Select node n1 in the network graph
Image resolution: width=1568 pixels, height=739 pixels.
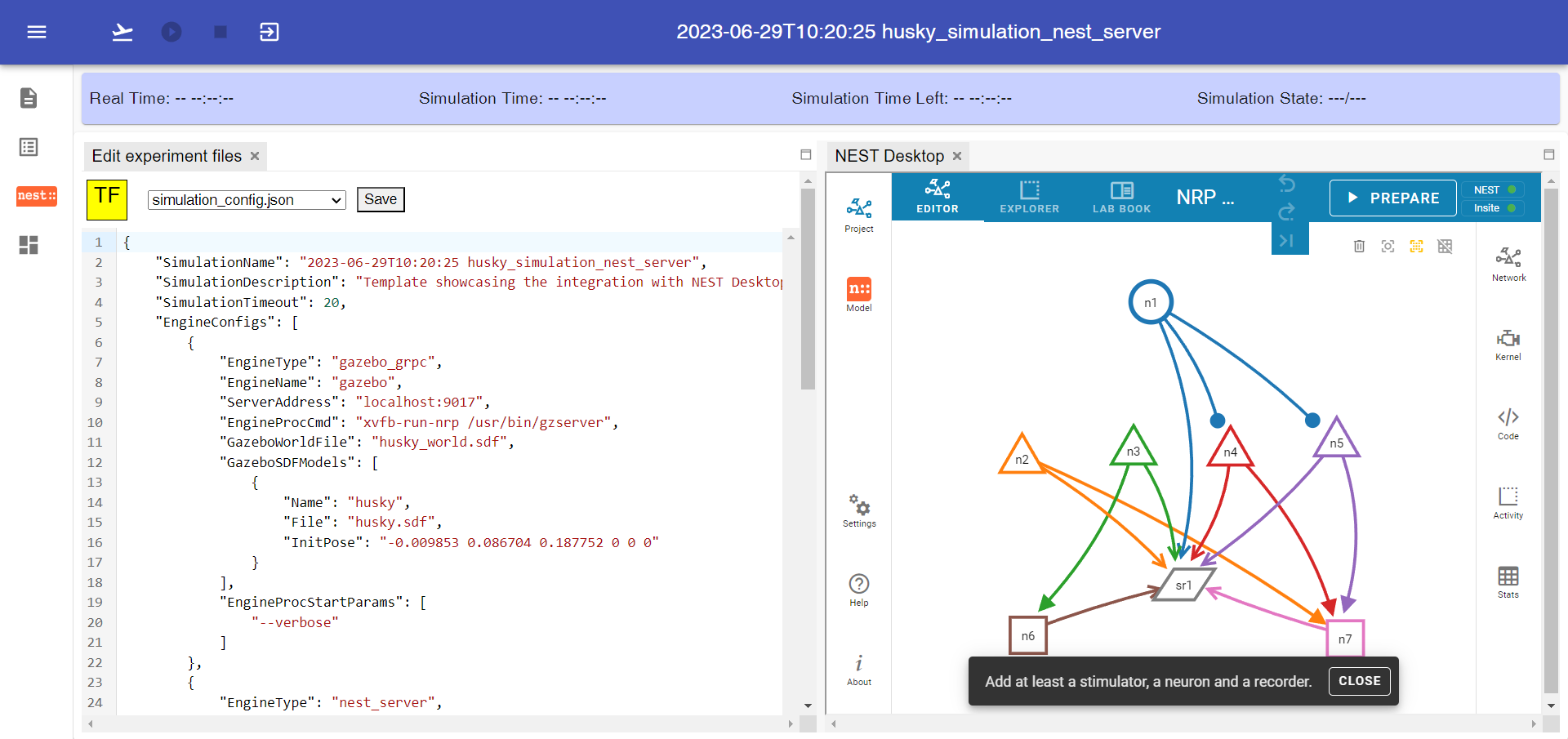(x=1151, y=302)
